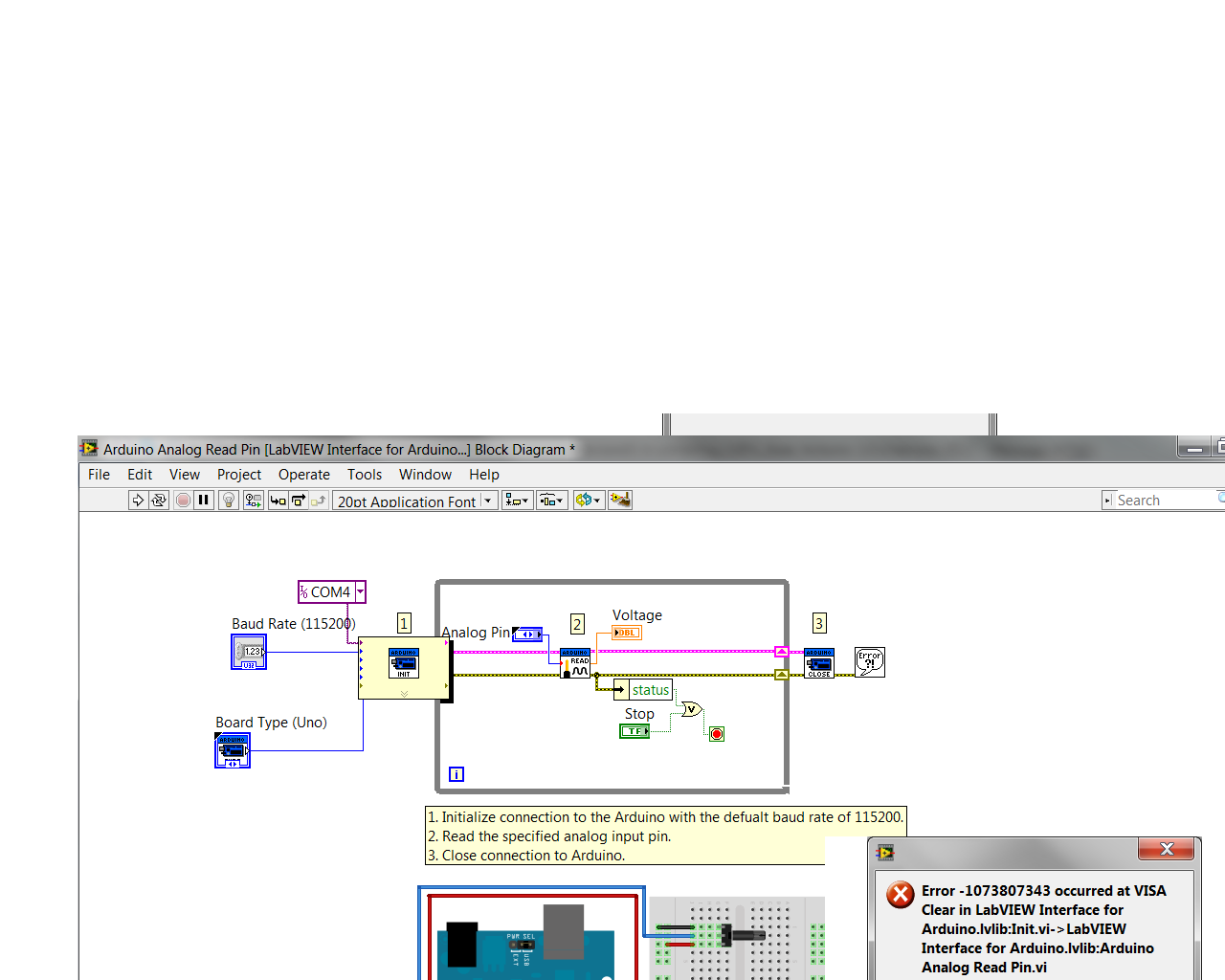Open the Reorder dropdown
The height and width of the screenshot is (980, 1225).
click(x=589, y=500)
